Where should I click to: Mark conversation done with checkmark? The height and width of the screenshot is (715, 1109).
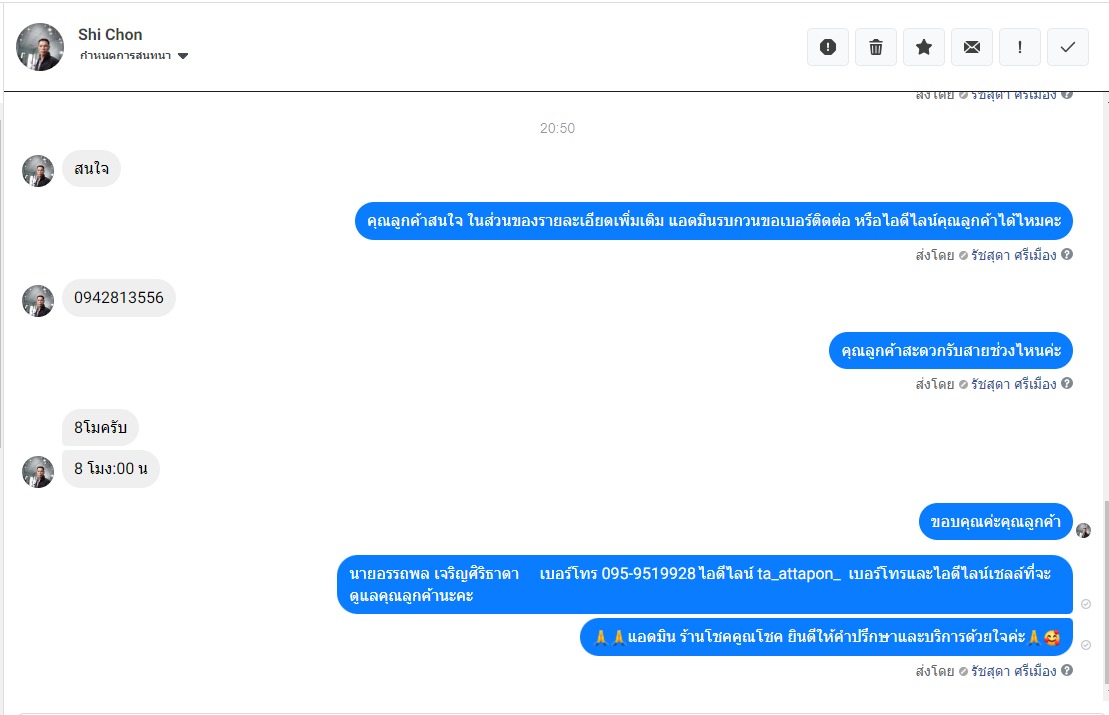pyautogui.click(x=1067, y=47)
